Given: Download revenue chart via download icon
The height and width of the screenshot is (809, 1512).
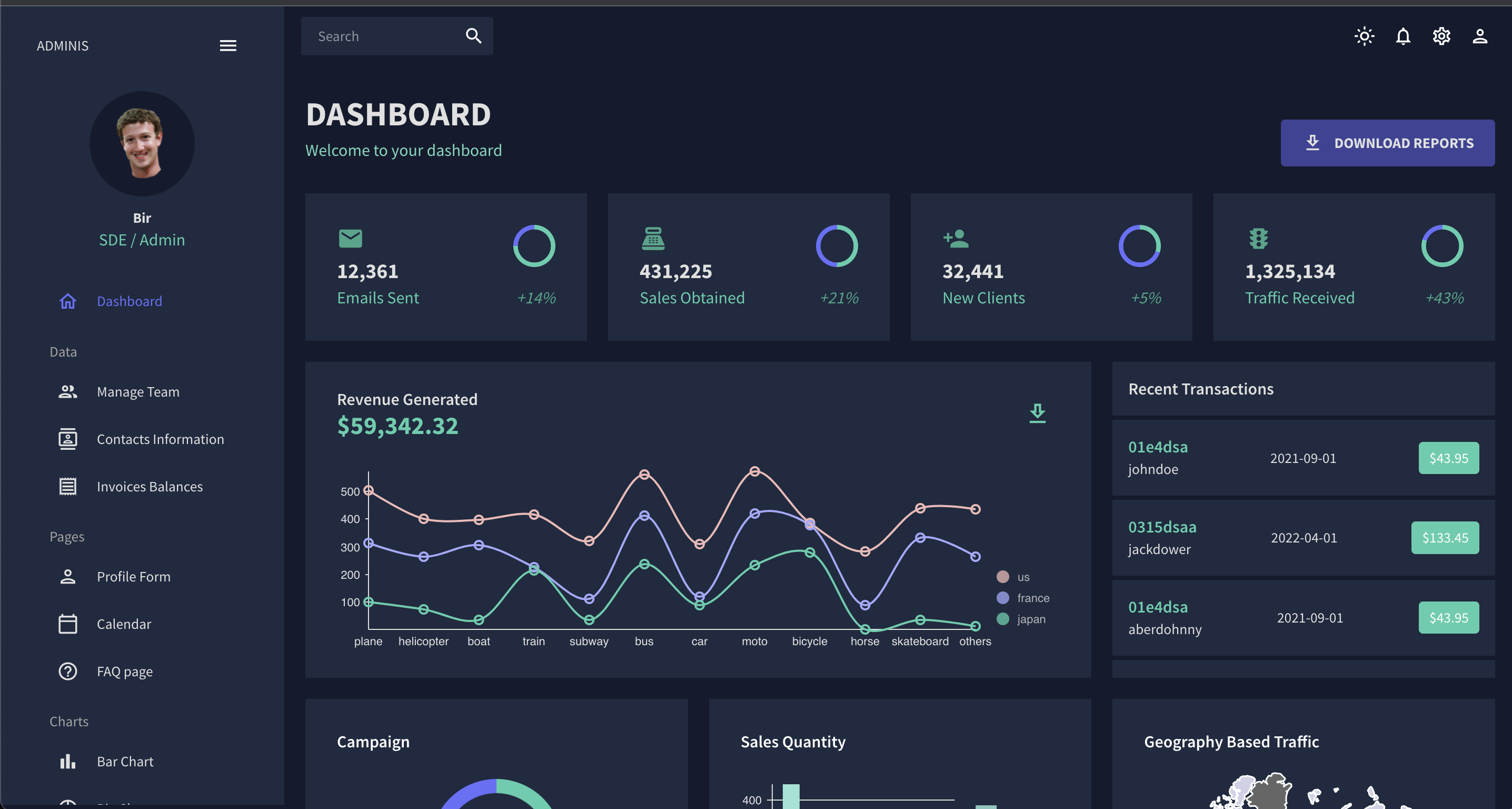Looking at the screenshot, I should 1037,413.
